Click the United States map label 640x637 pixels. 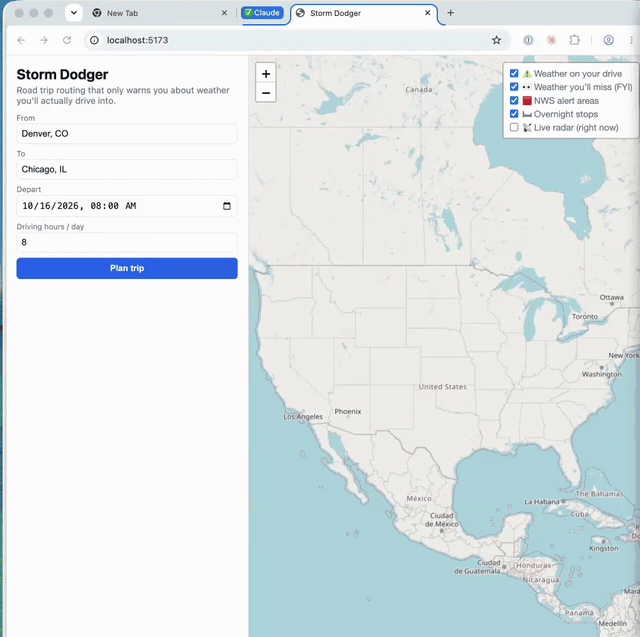click(442, 386)
